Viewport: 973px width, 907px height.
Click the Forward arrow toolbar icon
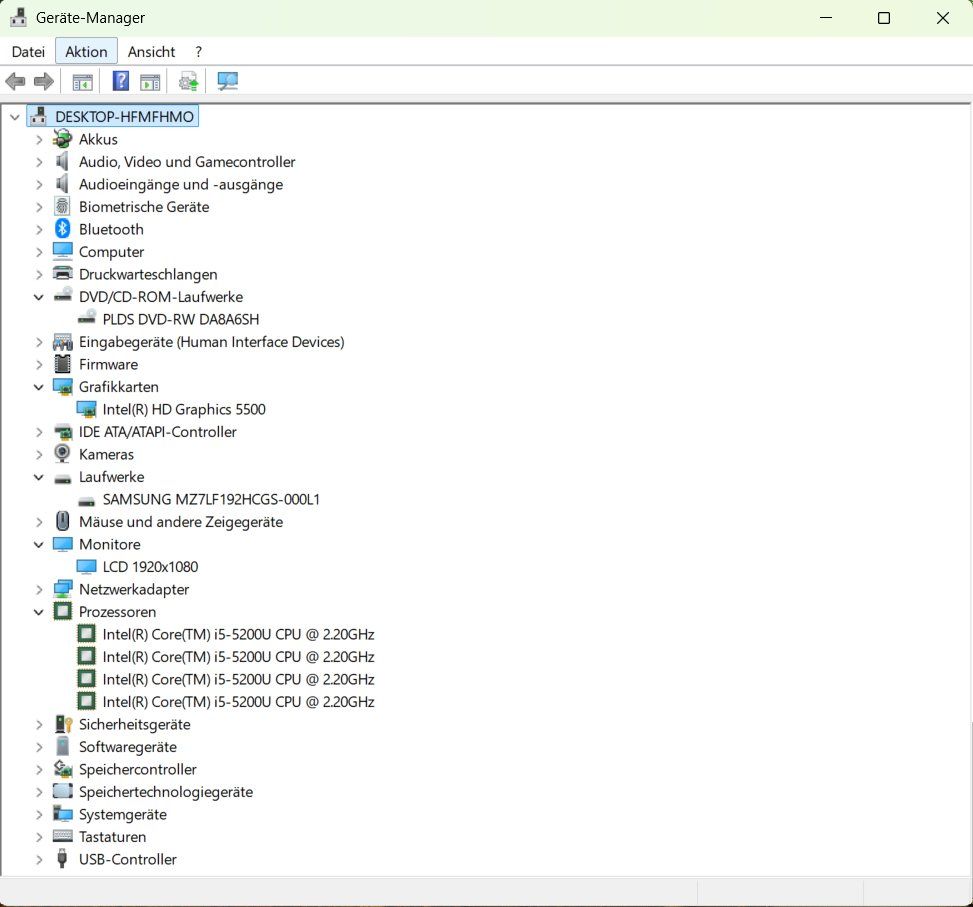(x=43, y=81)
